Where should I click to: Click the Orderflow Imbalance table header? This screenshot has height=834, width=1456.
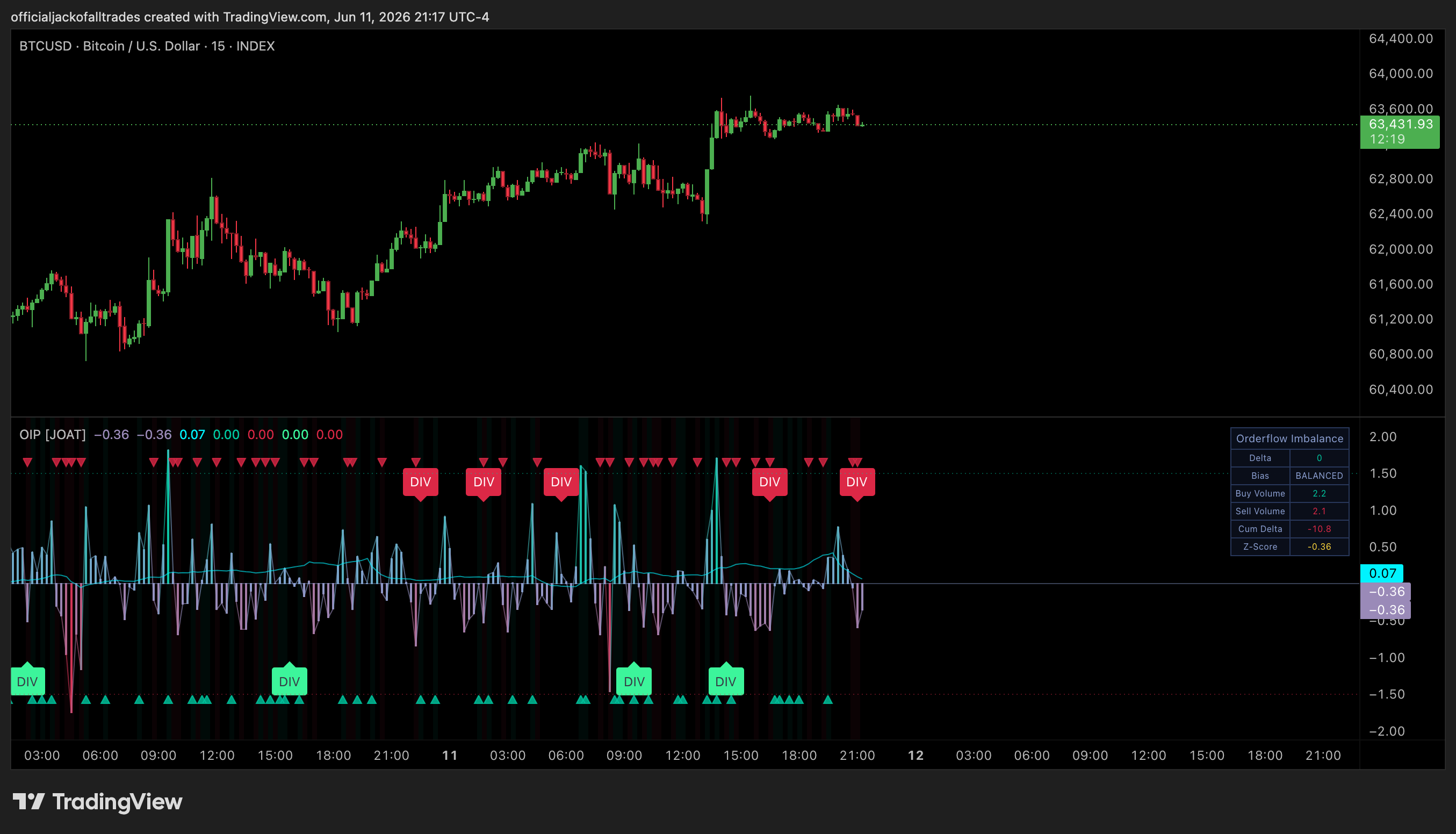coord(1289,438)
